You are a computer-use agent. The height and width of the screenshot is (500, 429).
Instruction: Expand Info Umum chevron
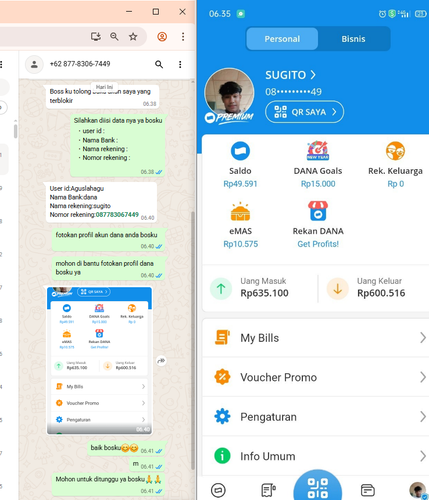click(x=423, y=456)
